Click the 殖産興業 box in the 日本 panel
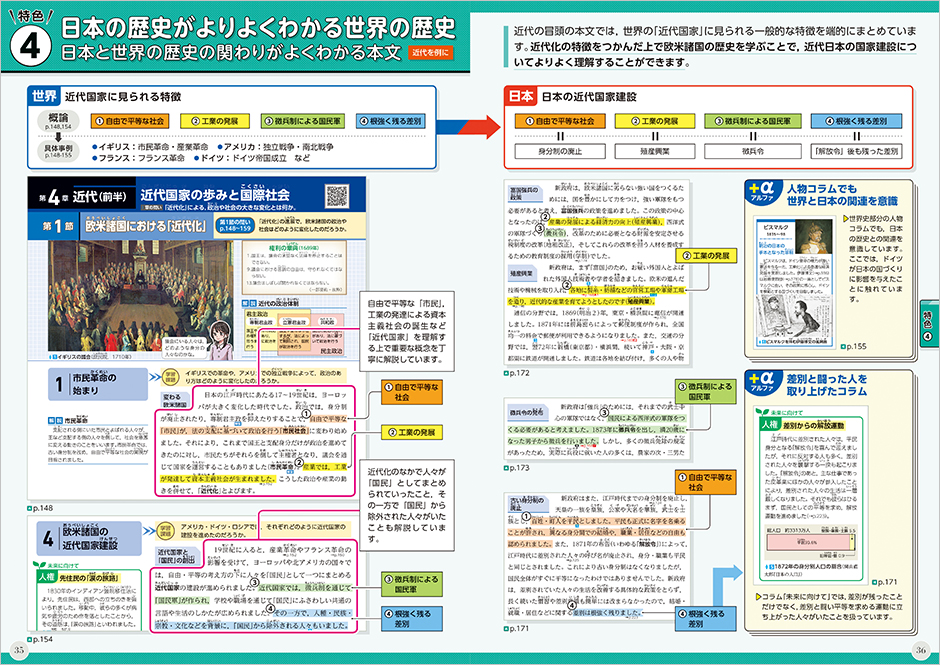Image resolution: width=940 pixels, height=665 pixels. pos(655,151)
